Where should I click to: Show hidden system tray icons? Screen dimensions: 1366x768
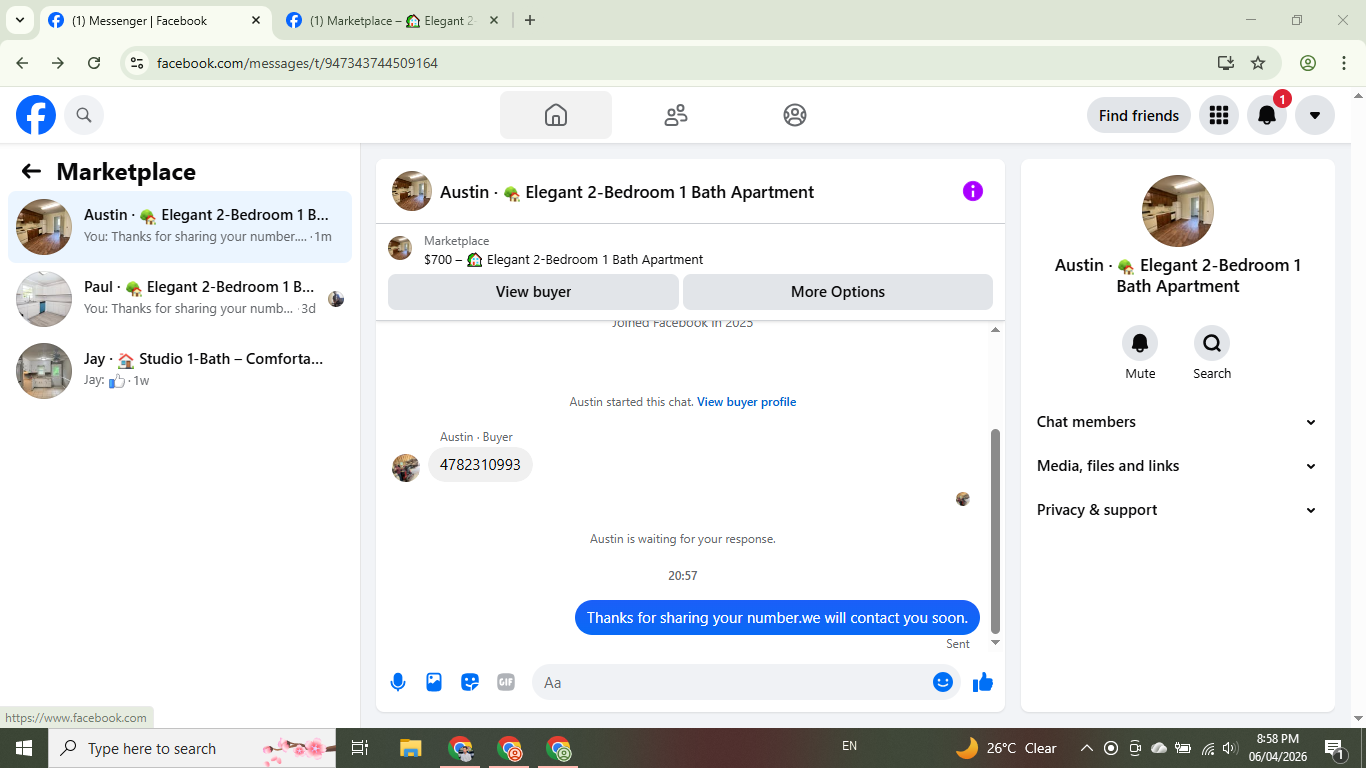(1087, 748)
